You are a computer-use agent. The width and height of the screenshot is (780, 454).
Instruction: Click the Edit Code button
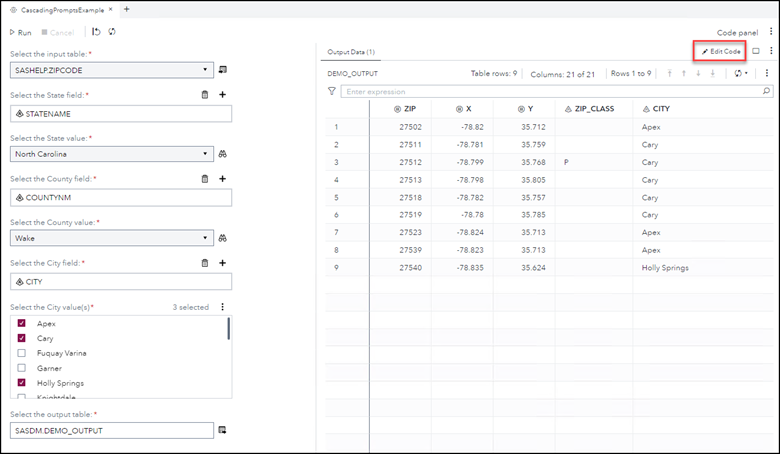pos(720,51)
